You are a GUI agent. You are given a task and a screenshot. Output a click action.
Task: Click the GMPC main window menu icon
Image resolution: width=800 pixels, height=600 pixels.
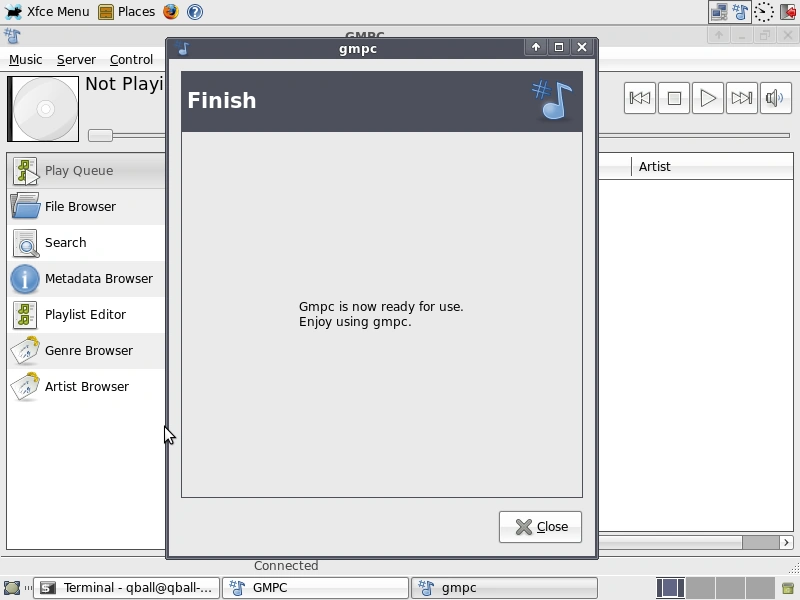12,36
